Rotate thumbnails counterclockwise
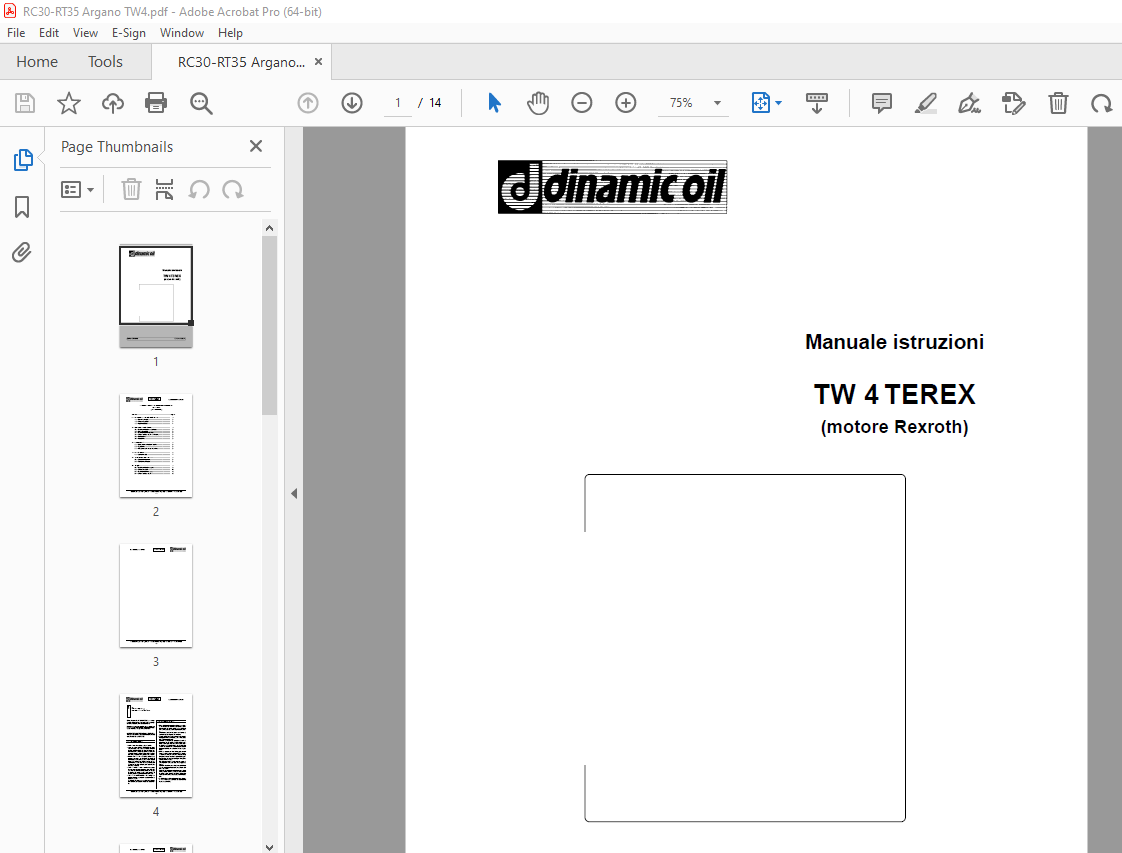The width and height of the screenshot is (1122, 853). pos(199,190)
